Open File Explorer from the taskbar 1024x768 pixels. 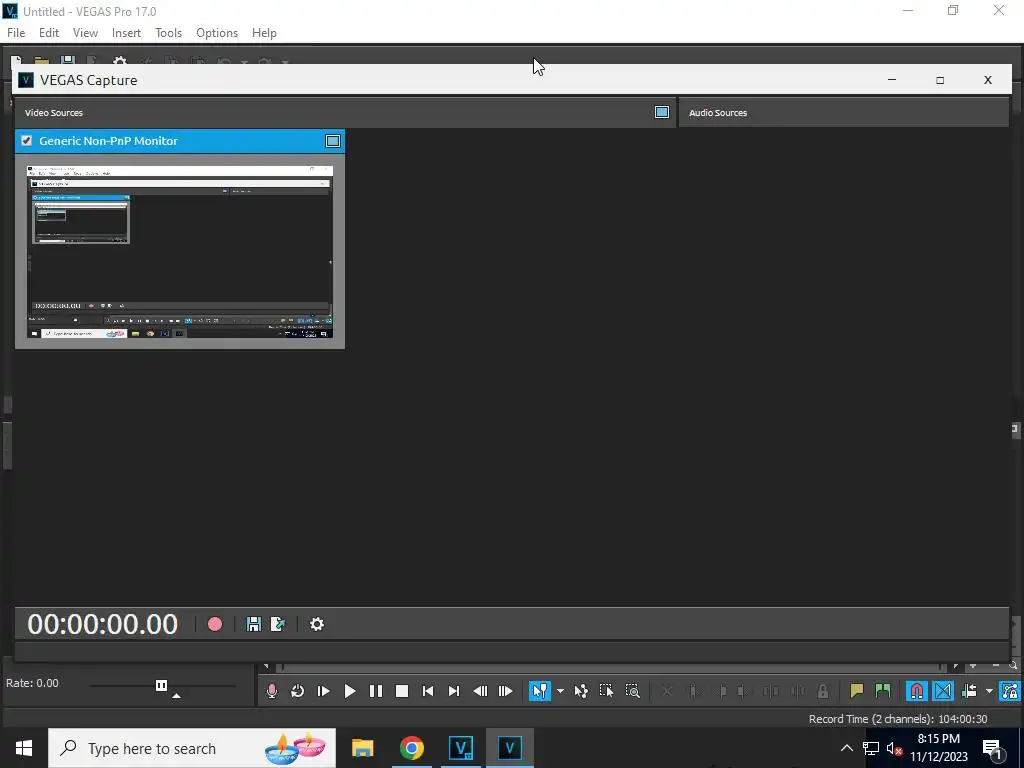[x=362, y=748]
